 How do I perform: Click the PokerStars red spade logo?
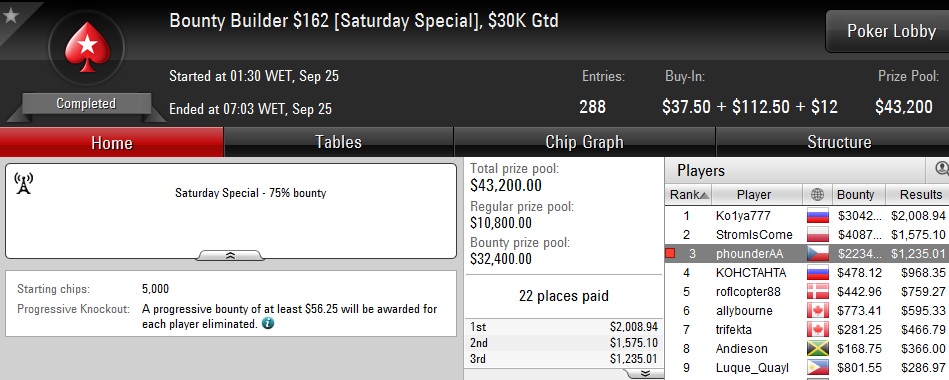point(86,47)
